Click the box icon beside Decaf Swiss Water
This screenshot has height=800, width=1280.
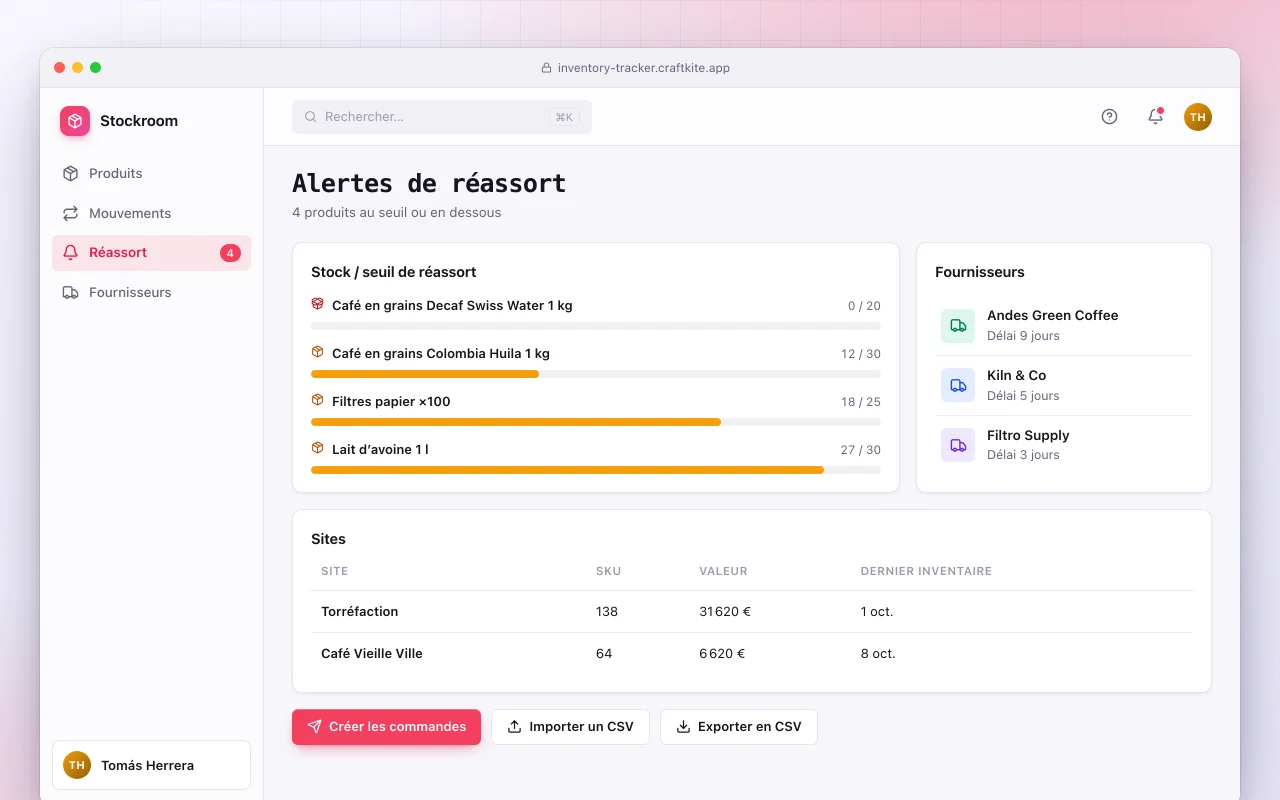(x=318, y=304)
